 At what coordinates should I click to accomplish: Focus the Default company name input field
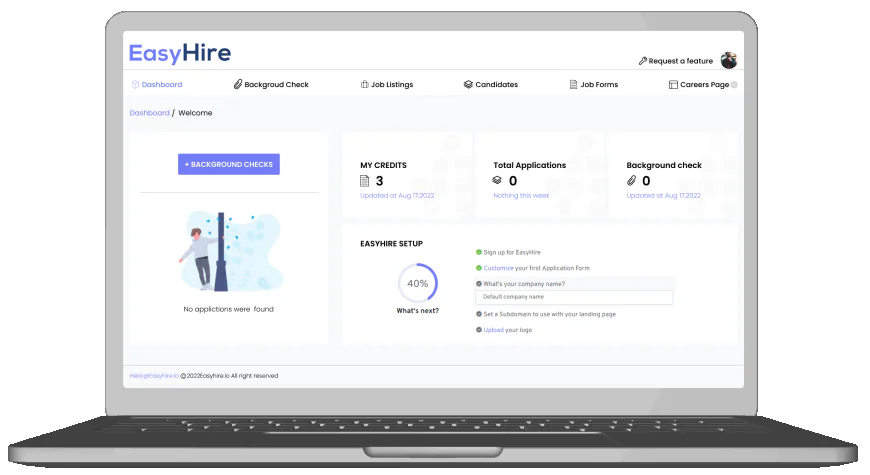pyautogui.click(x=574, y=297)
